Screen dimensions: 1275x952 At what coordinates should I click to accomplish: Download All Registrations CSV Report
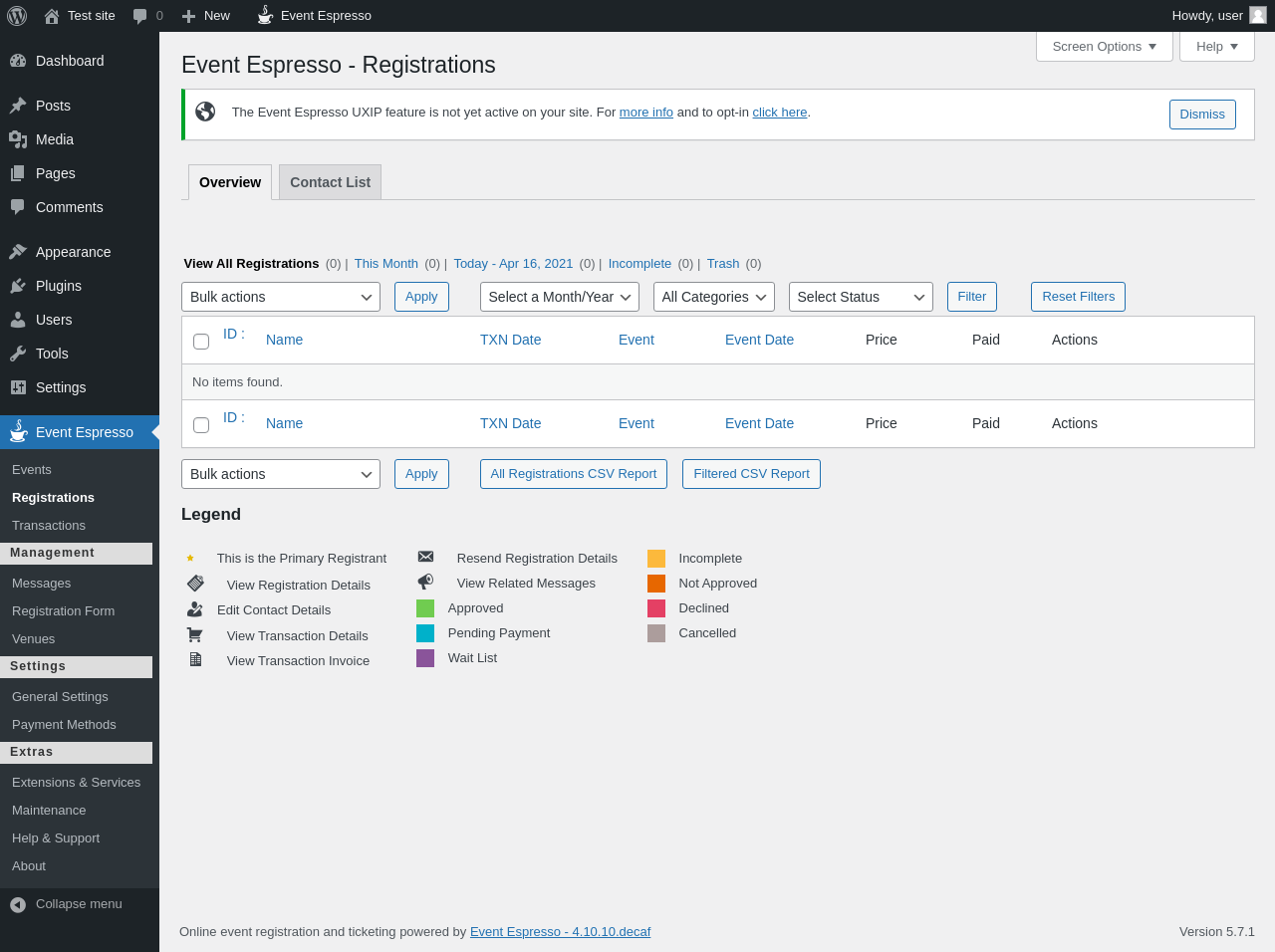[573, 474]
